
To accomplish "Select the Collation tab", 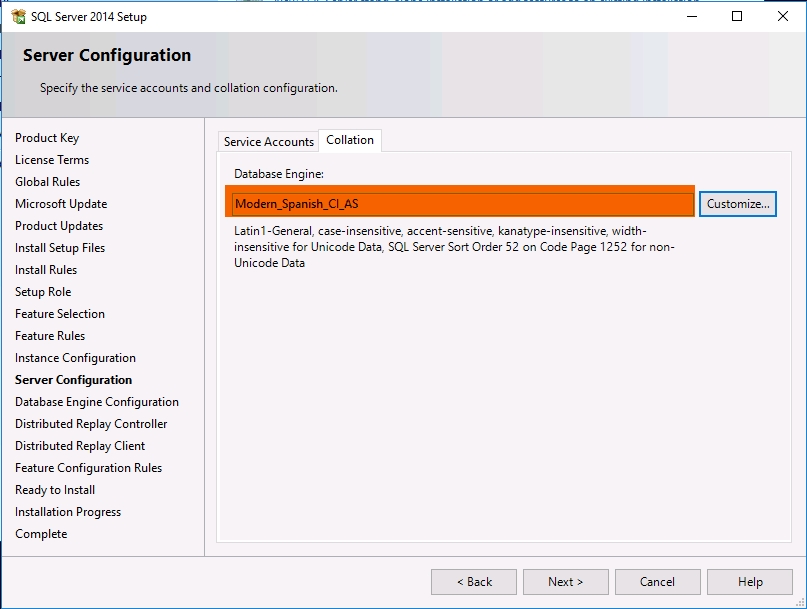I will pyautogui.click(x=350, y=140).
